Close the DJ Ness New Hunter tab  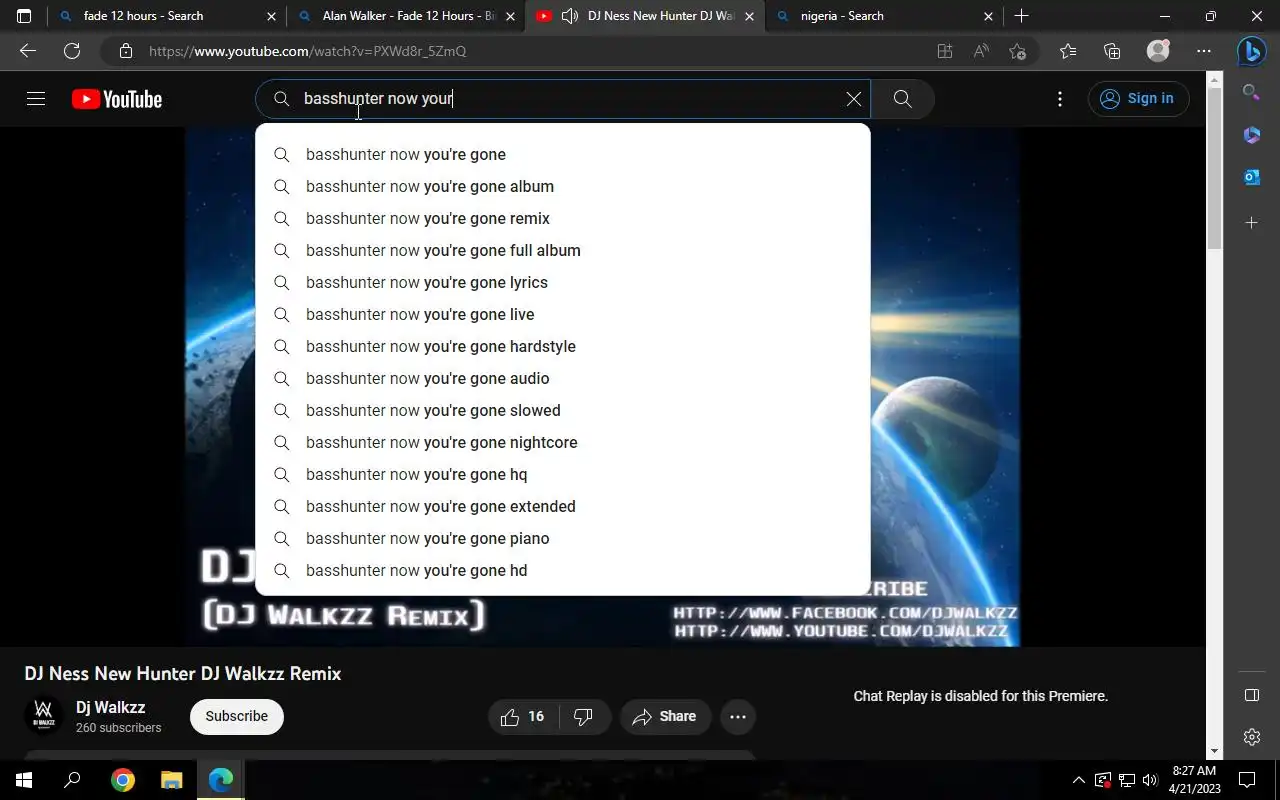point(749,16)
